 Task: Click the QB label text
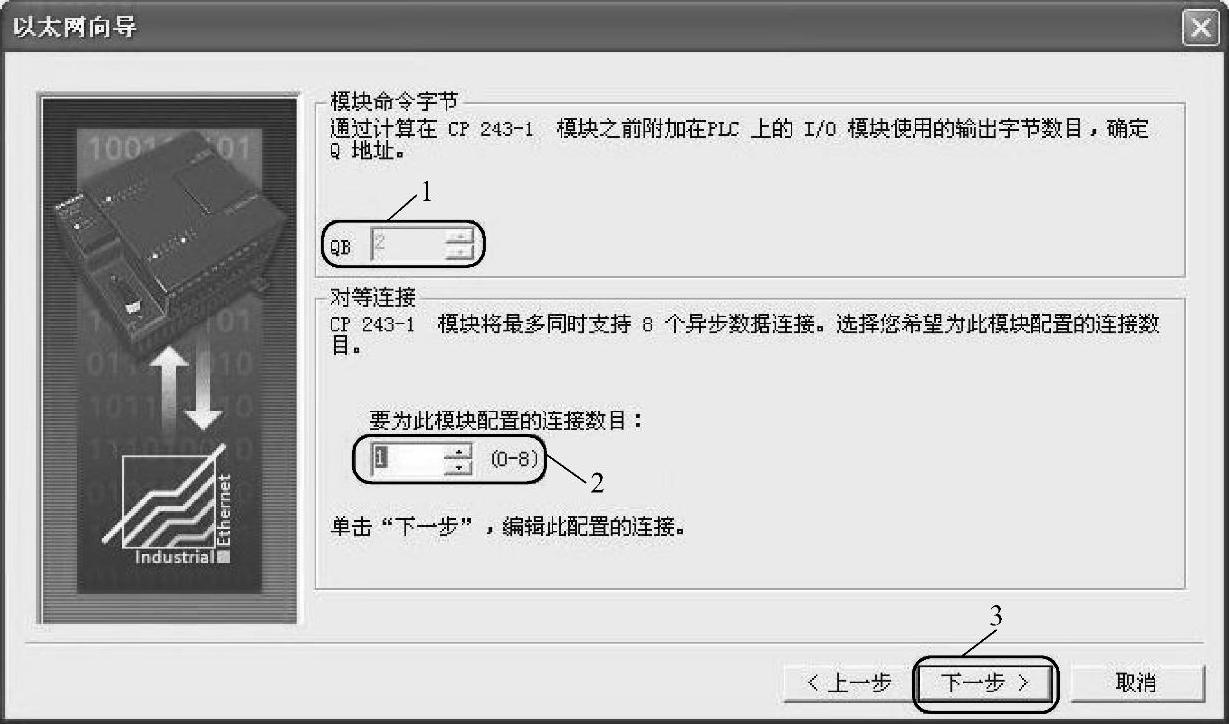(x=341, y=250)
